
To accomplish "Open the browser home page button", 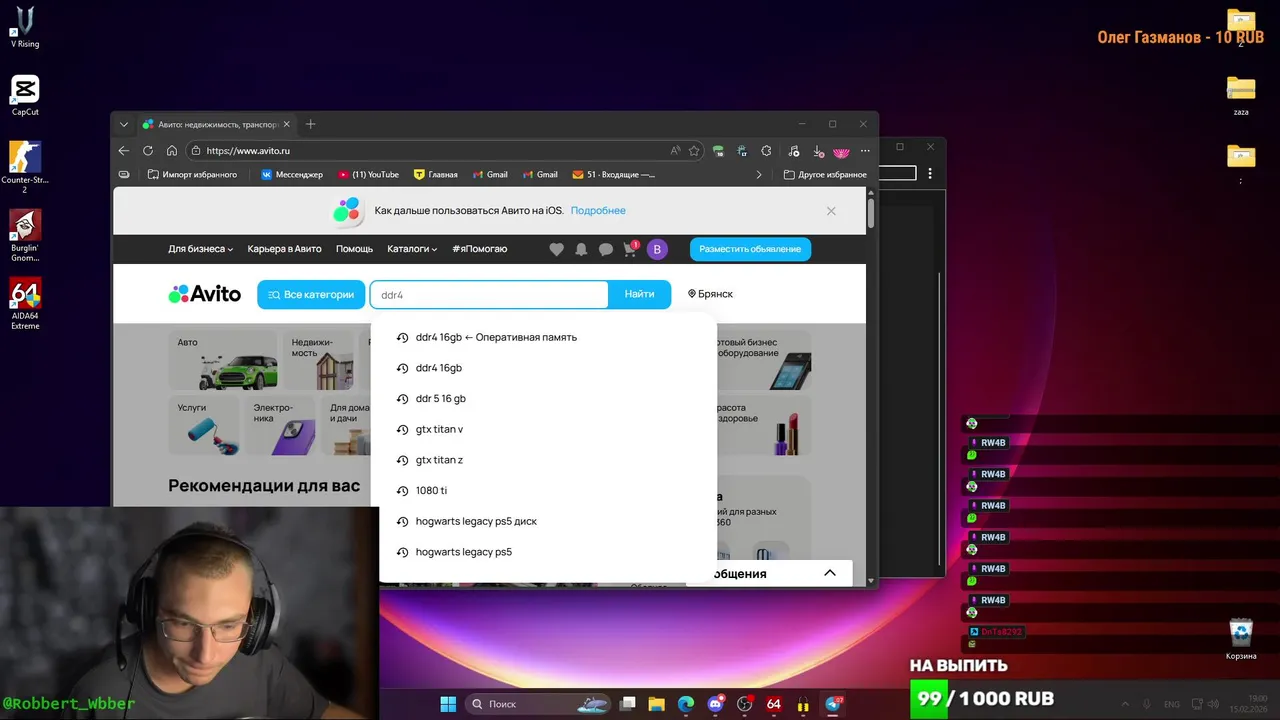I will pyautogui.click(x=172, y=151).
